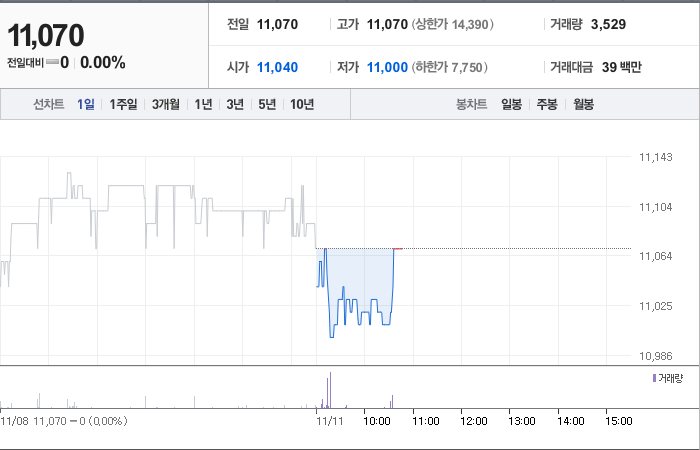Click the 11,143 y-axis label
The height and width of the screenshot is (450, 700).
(655, 157)
